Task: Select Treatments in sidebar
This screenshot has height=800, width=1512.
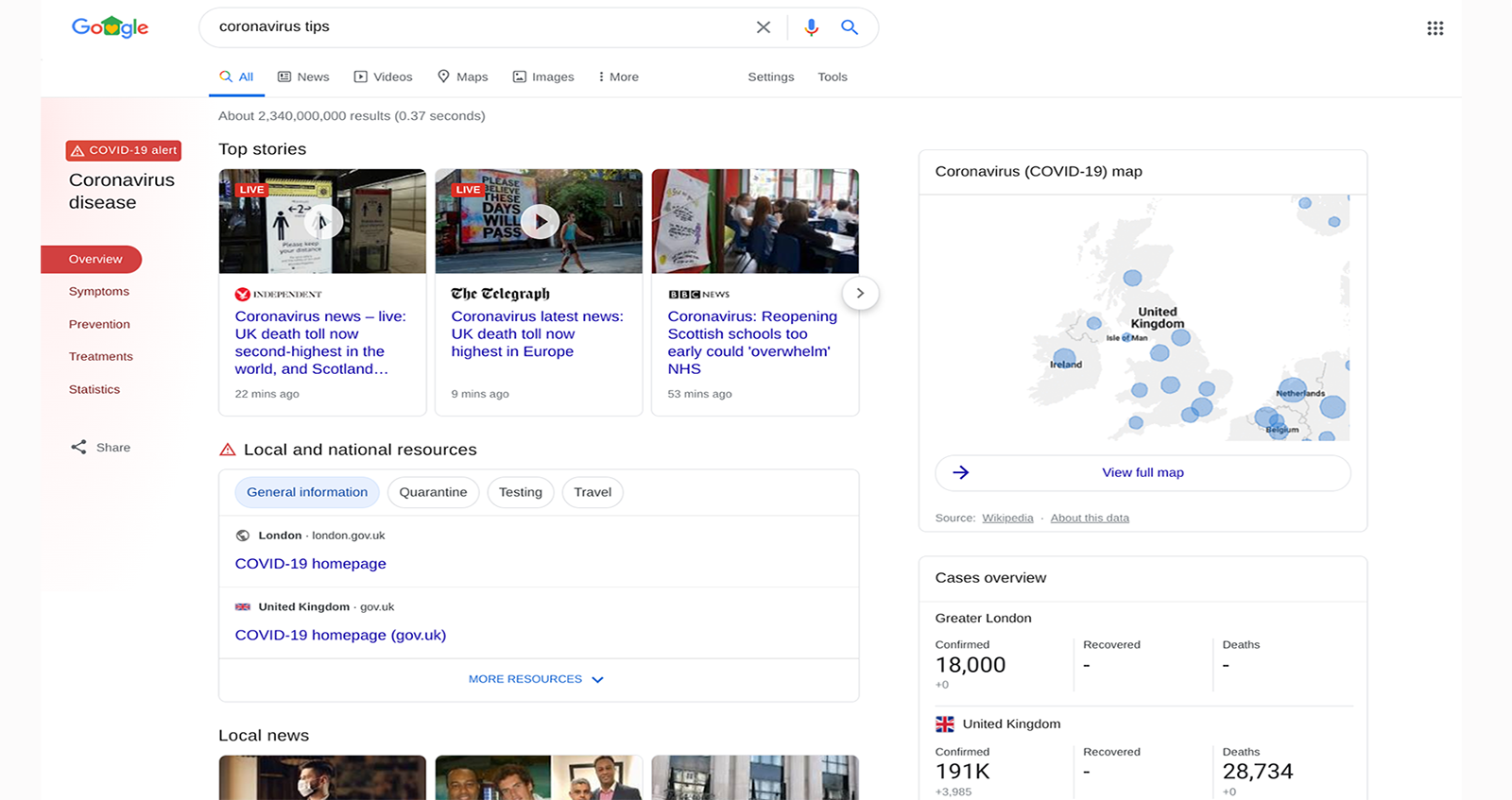Action: click(101, 357)
